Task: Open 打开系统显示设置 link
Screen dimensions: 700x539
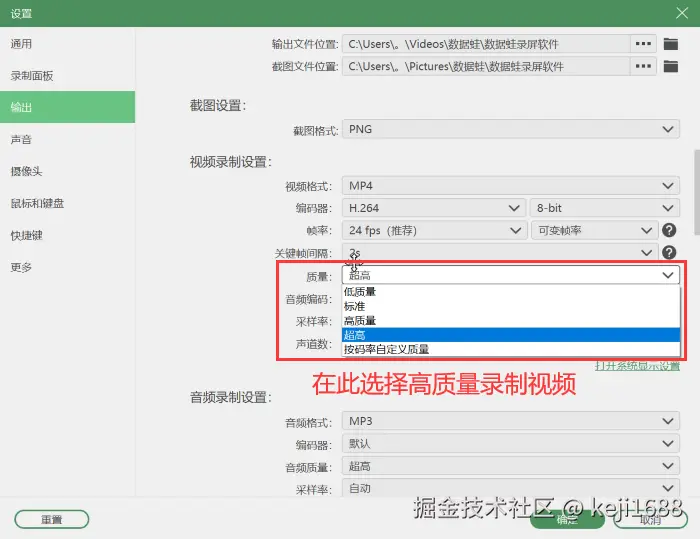Action: 637,366
